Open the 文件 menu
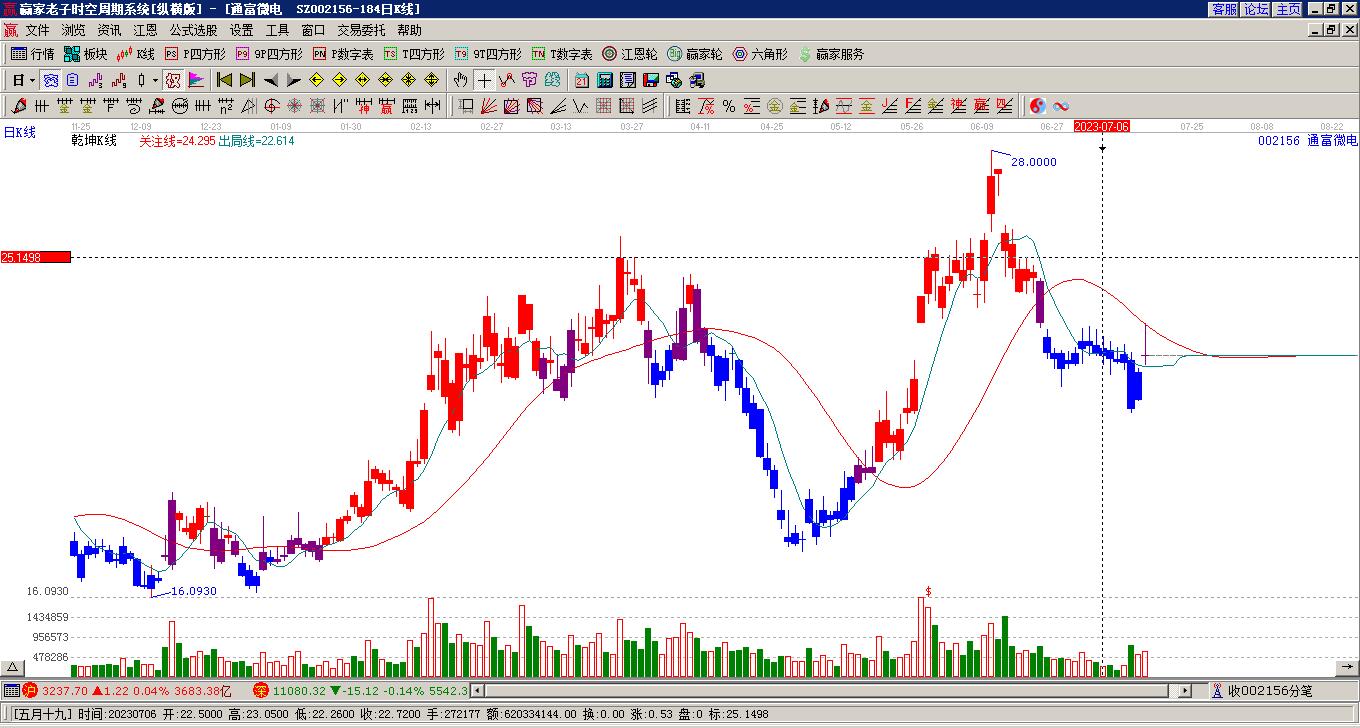 [37, 31]
